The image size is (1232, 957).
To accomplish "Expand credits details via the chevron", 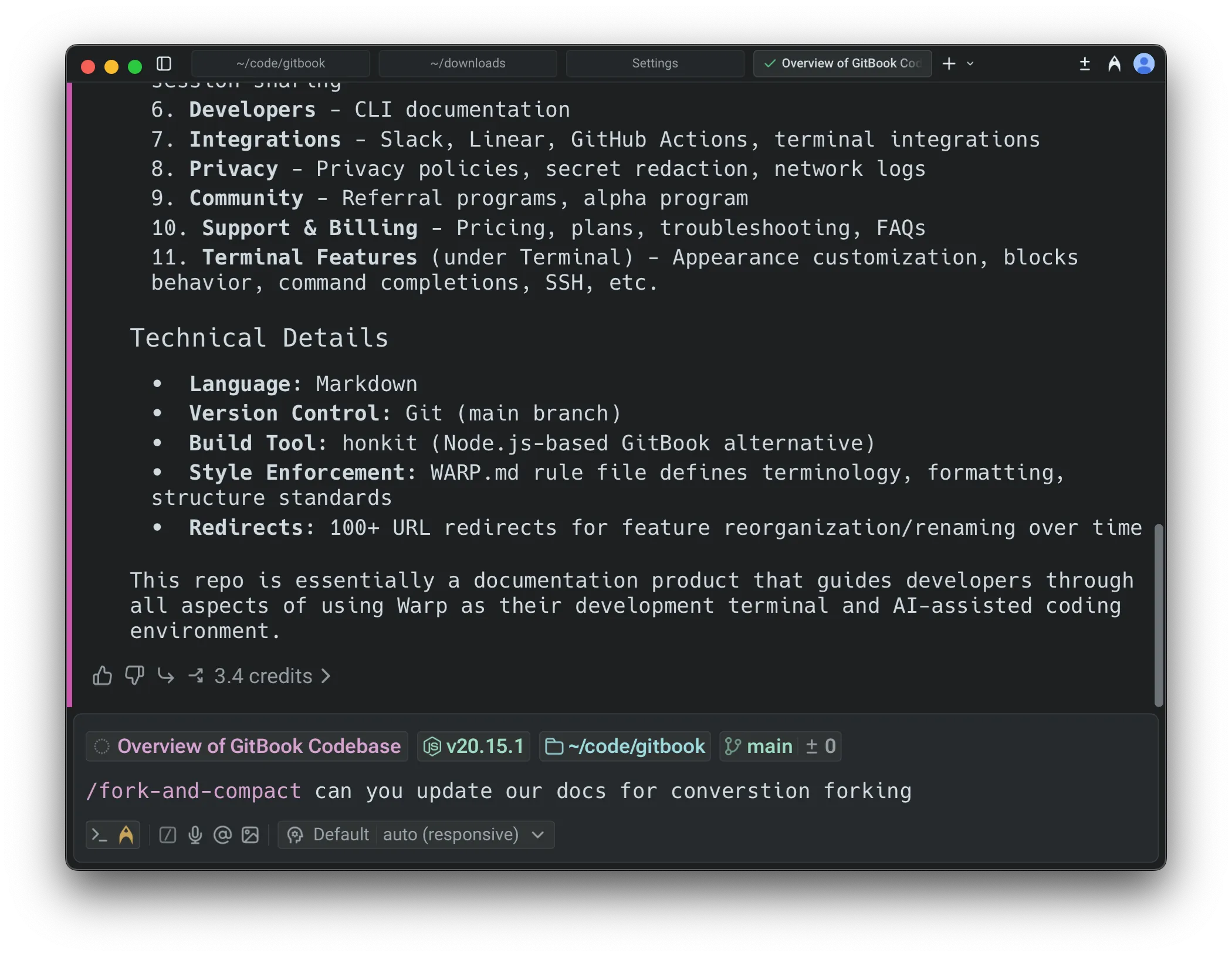I will pyautogui.click(x=326, y=676).
